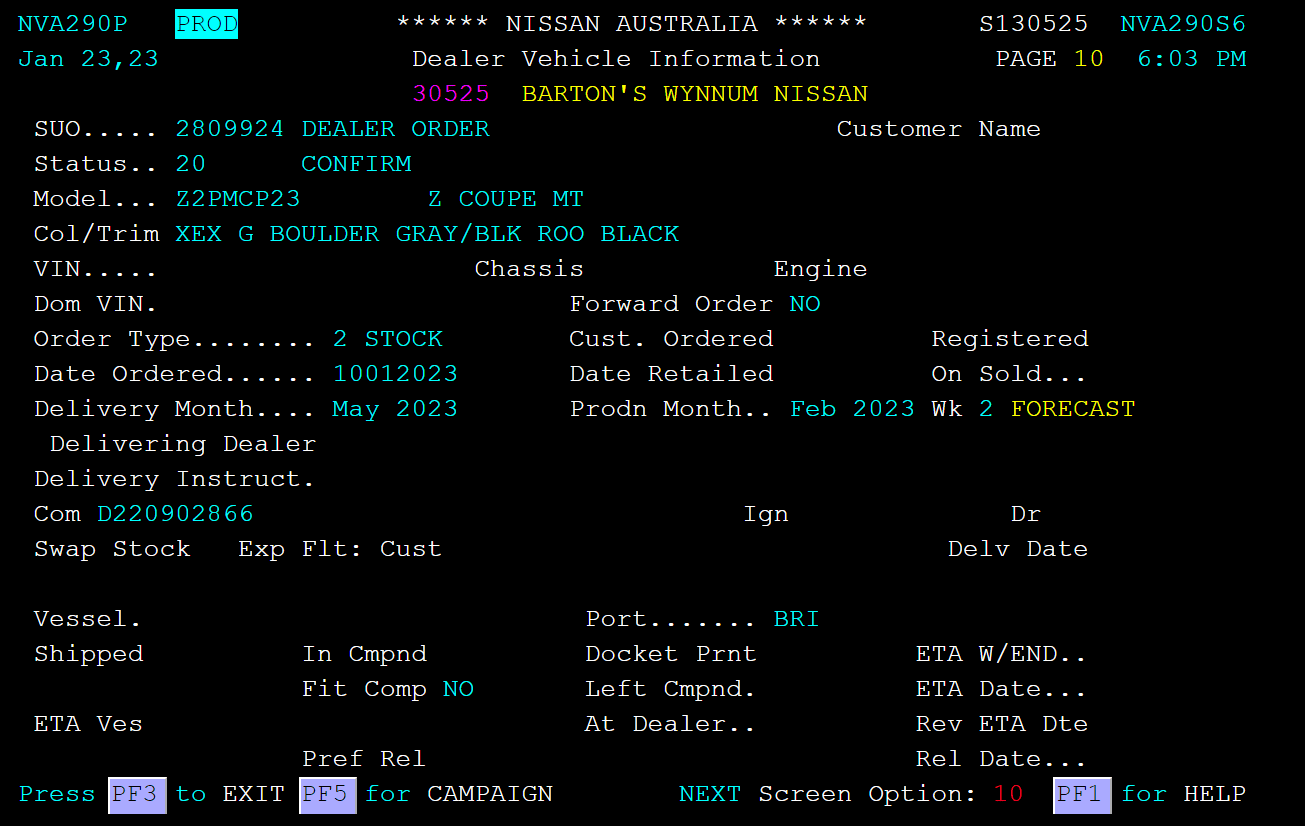The height and width of the screenshot is (826, 1305).
Task: Click the Dealer Vehicle Information heading
Action: 616,59
